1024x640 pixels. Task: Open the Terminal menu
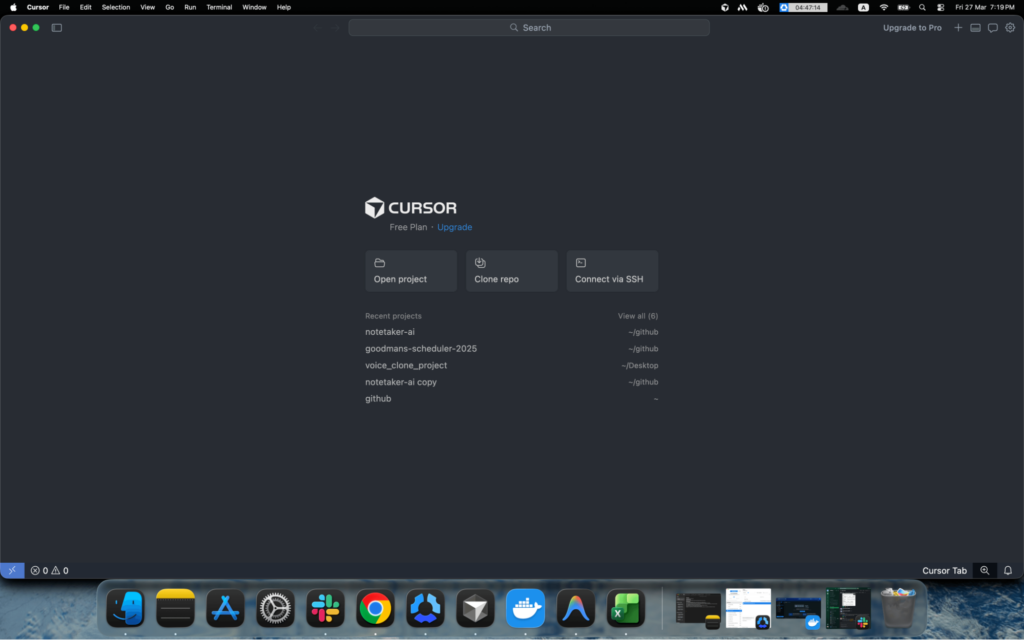(x=219, y=7)
